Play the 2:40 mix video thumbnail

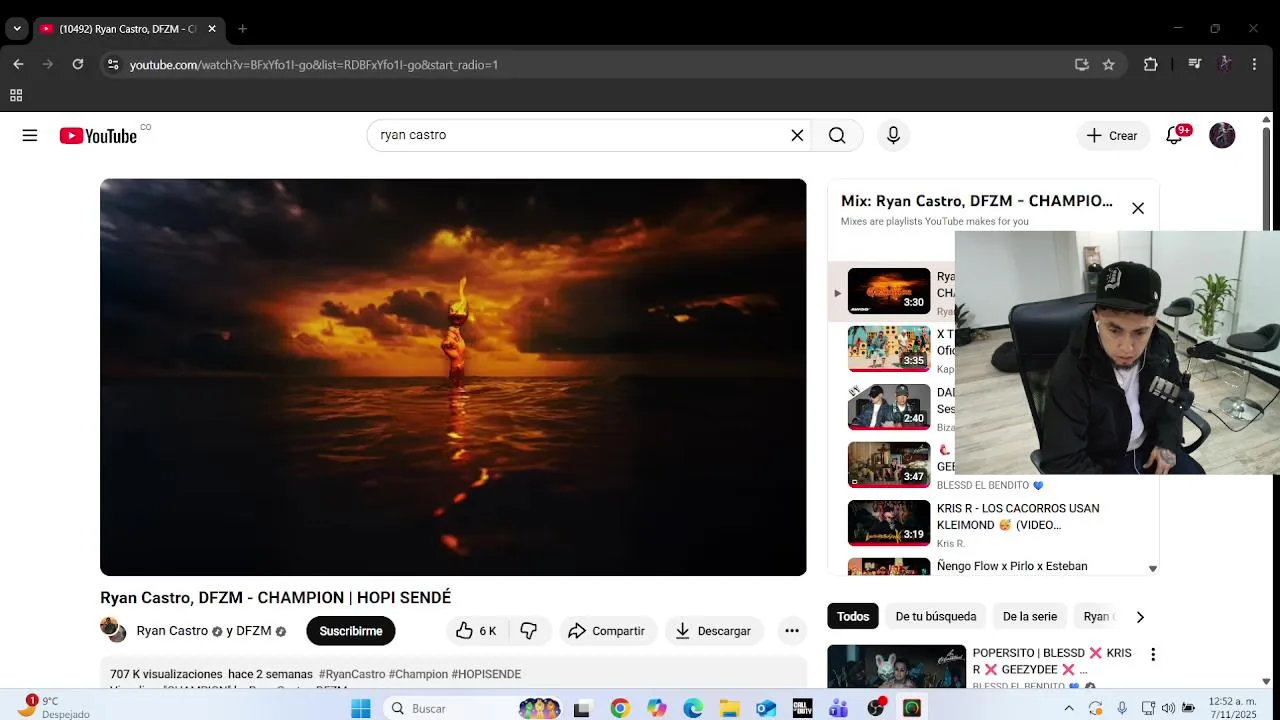(x=889, y=407)
